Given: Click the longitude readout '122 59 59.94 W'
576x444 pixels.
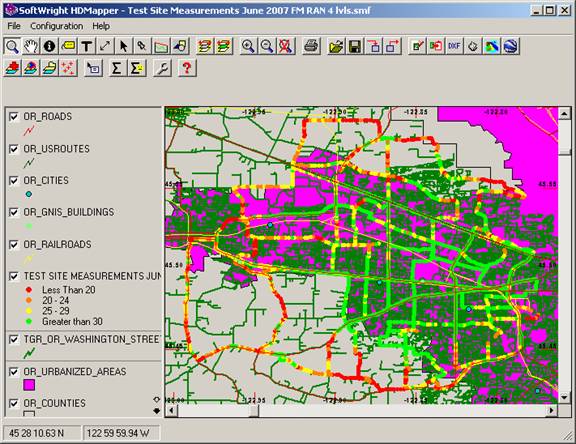Looking at the screenshot, I should click(121, 433).
